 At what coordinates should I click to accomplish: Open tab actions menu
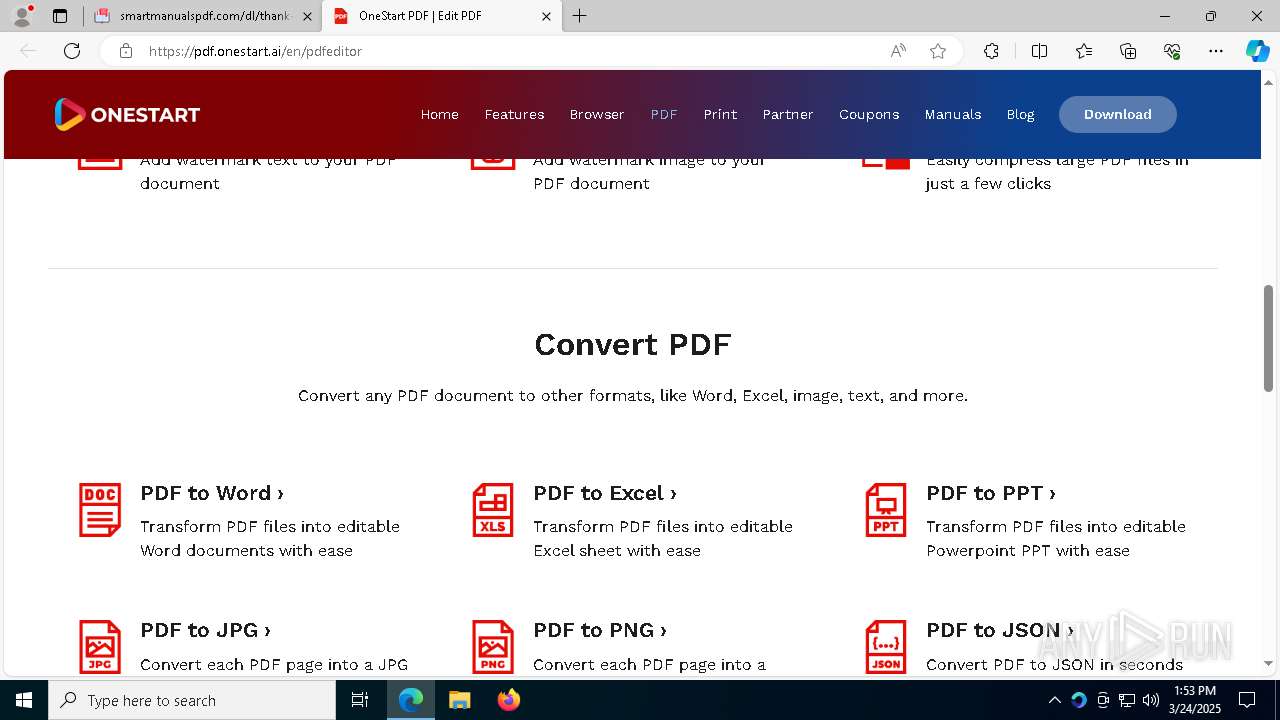point(60,16)
